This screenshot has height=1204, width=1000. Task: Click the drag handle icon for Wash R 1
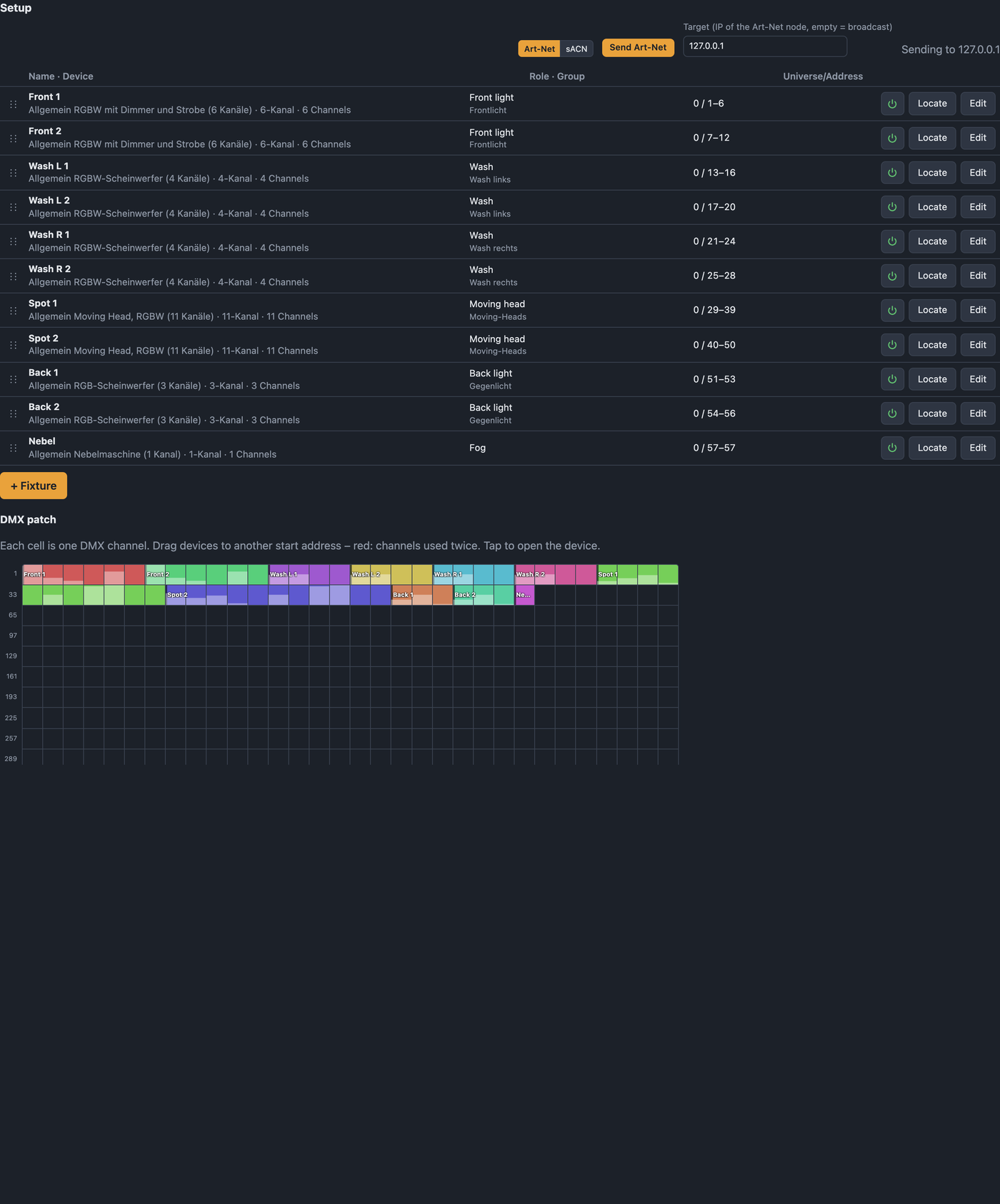click(13, 241)
